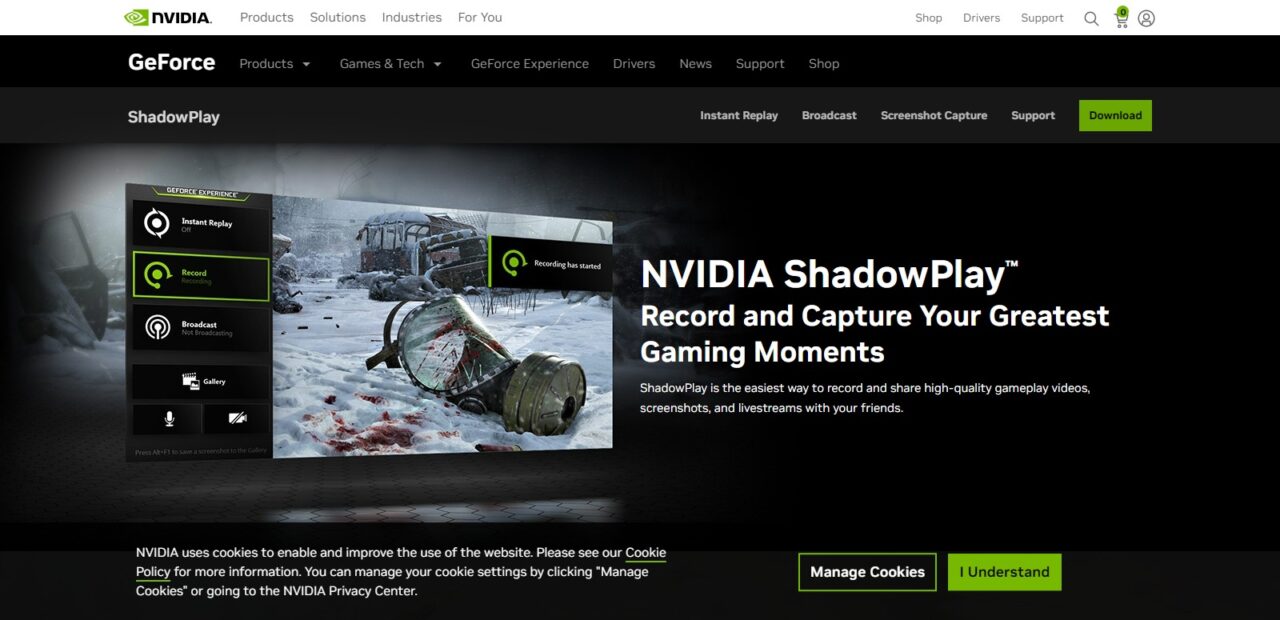Click the I Understand cookie button
The height and width of the screenshot is (620, 1280).
pyautogui.click(x=1004, y=572)
